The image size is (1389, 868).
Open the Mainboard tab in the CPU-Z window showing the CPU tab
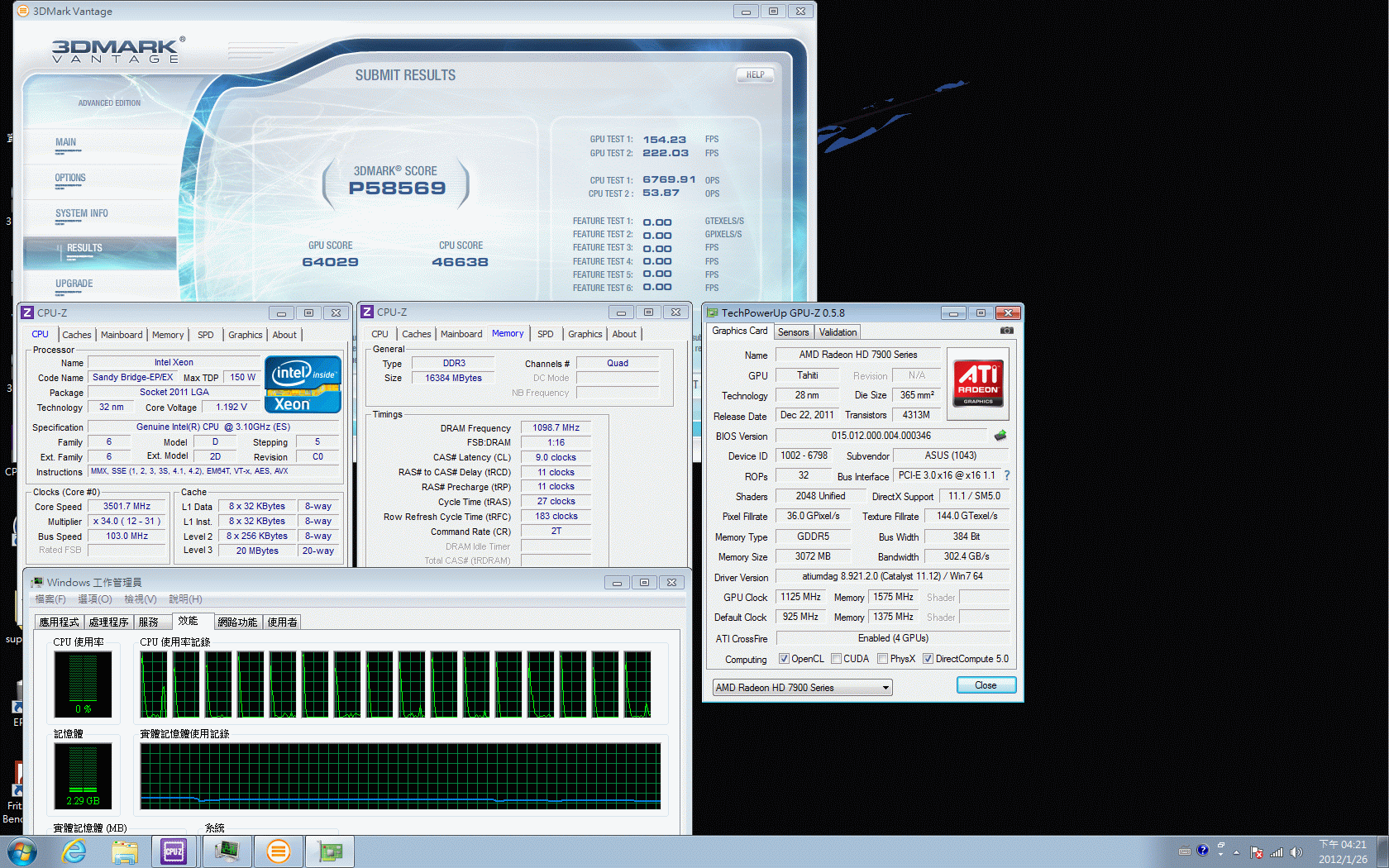[122, 335]
